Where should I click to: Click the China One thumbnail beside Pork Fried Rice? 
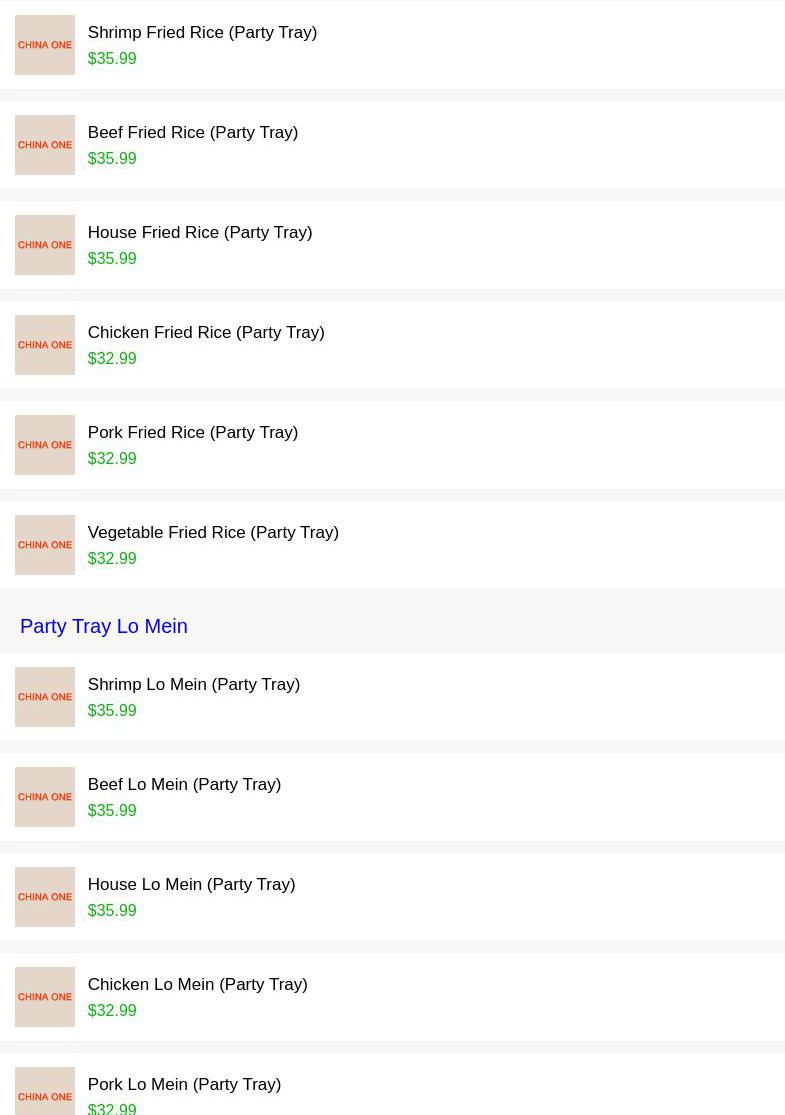click(45, 445)
